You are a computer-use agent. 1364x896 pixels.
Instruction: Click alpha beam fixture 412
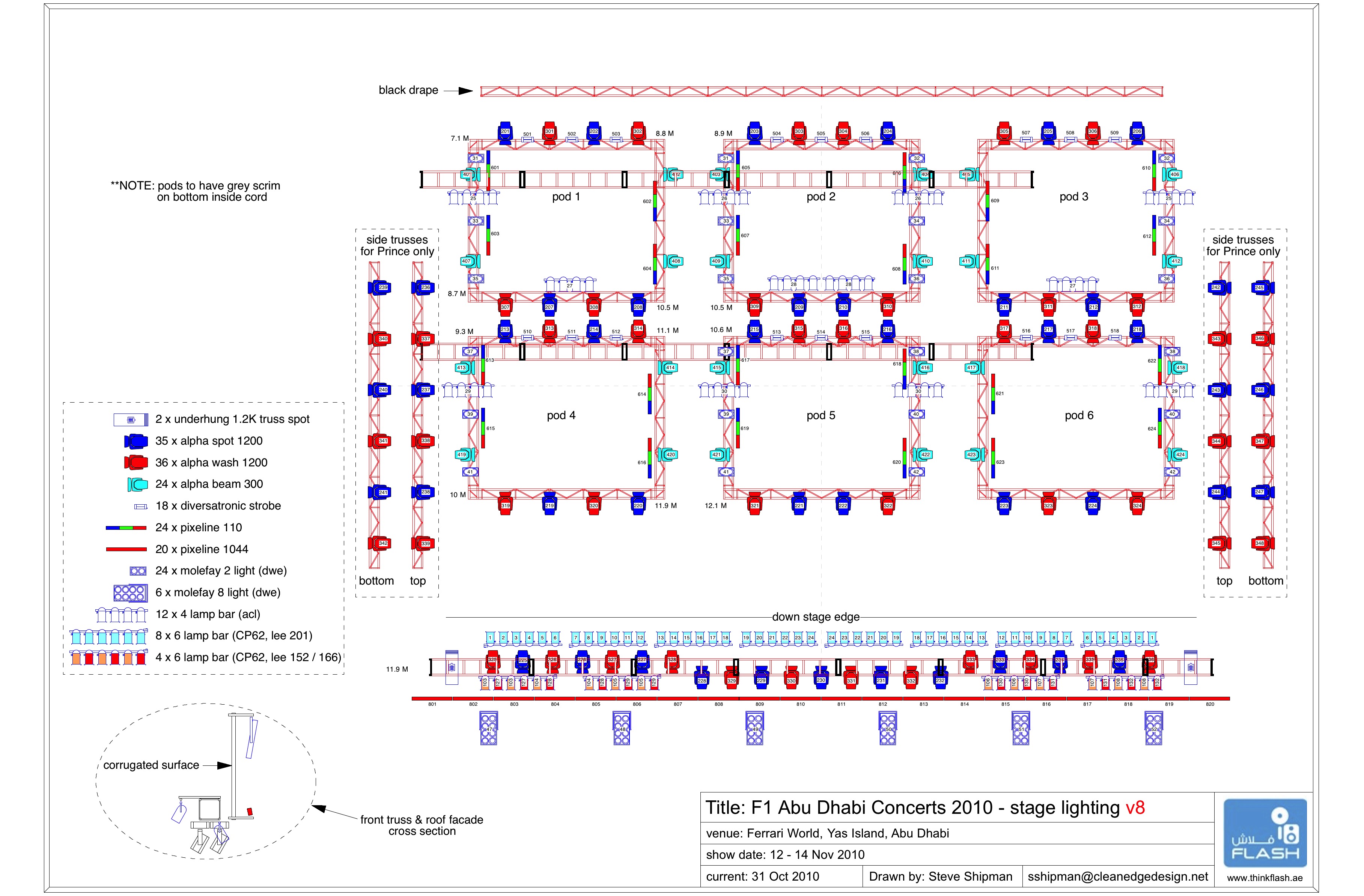[1172, 261]
